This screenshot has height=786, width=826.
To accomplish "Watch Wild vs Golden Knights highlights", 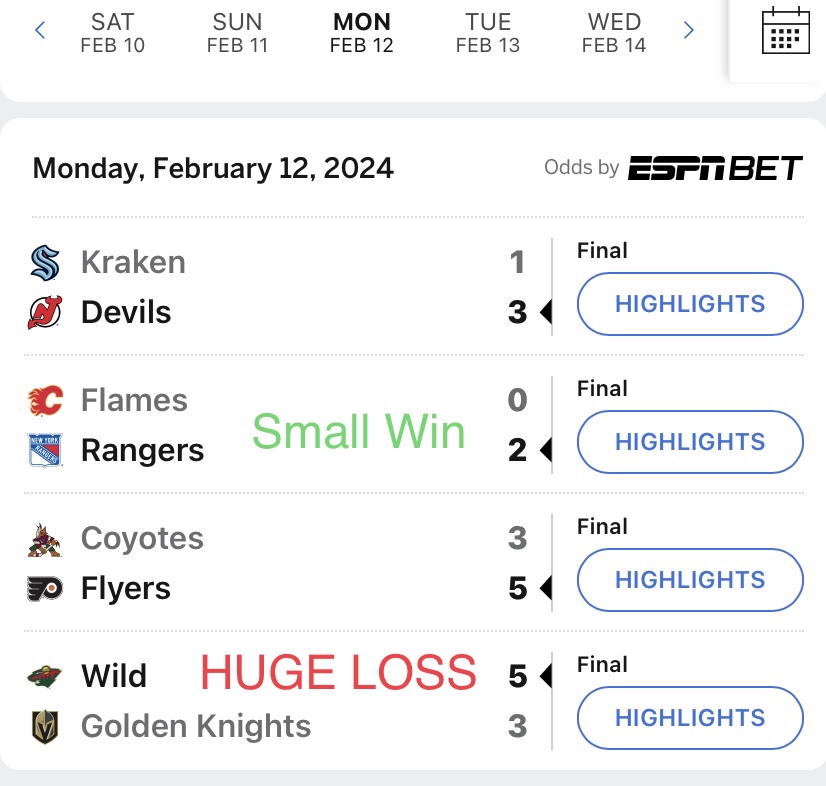I will click(x=690, y=718).
